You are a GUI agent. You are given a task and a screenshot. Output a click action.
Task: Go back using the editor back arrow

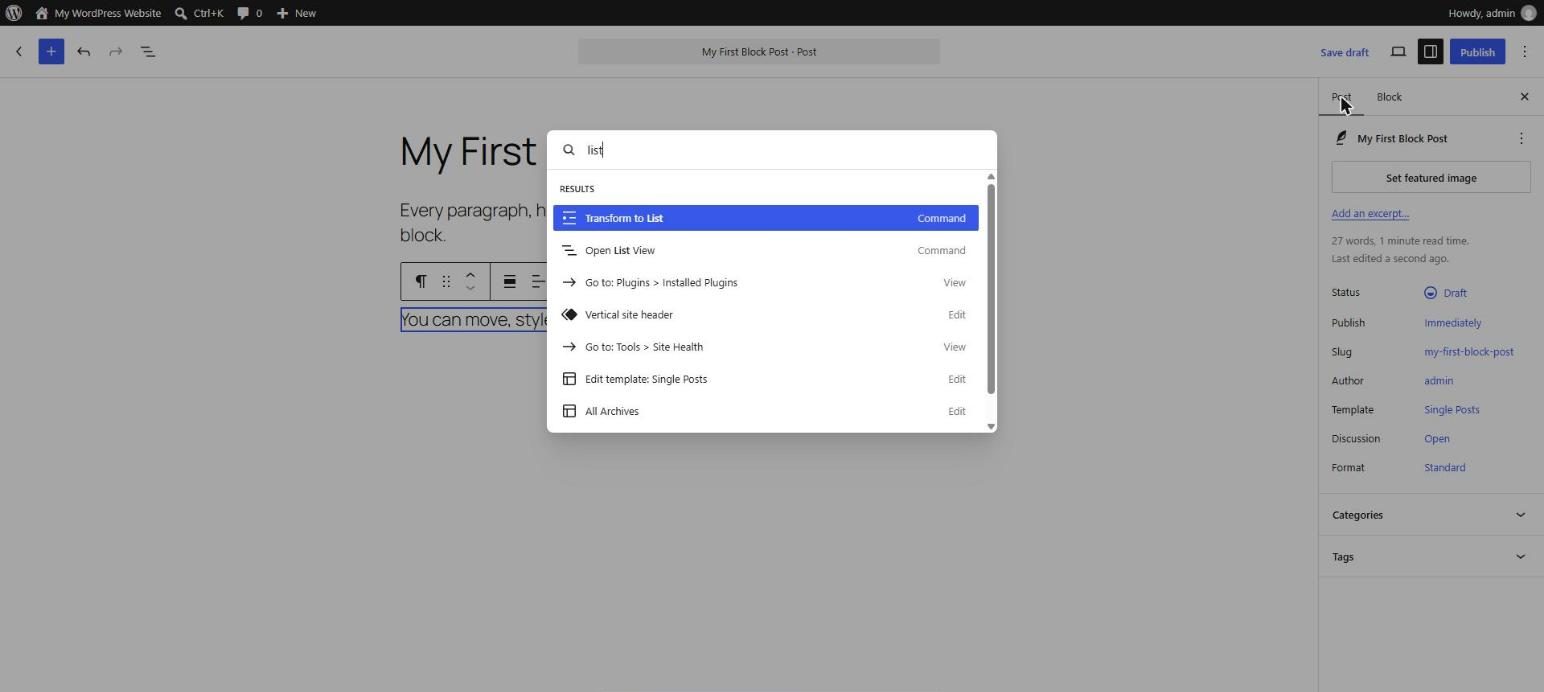pyautogui.click(x=19, y=52)
